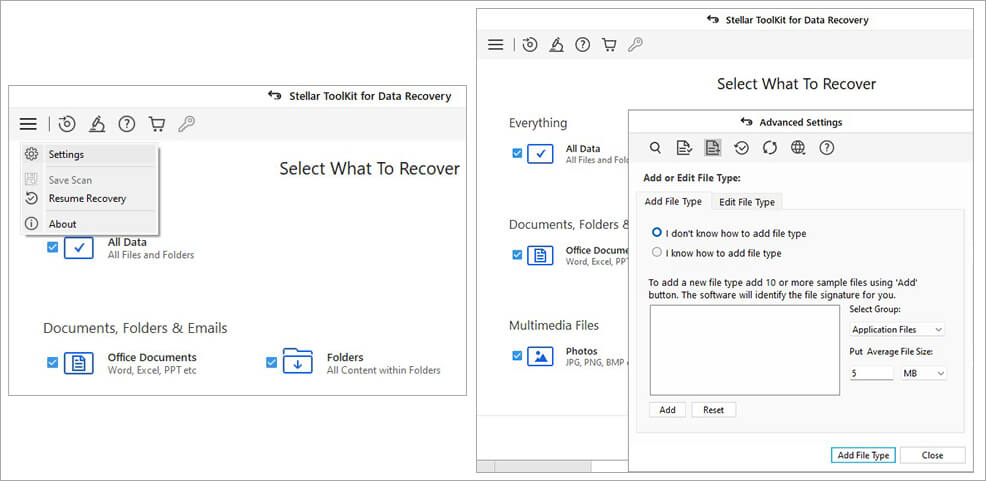The width and height of the screenshot is (986, 481).
Task: Open MB file size unit dropdown
Action: (923, 373)
